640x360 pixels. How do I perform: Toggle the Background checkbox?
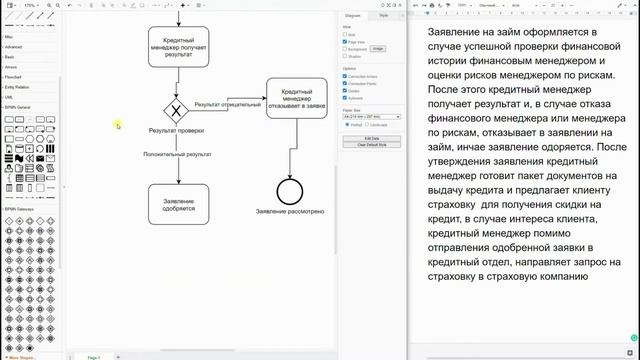click(345, 49)
